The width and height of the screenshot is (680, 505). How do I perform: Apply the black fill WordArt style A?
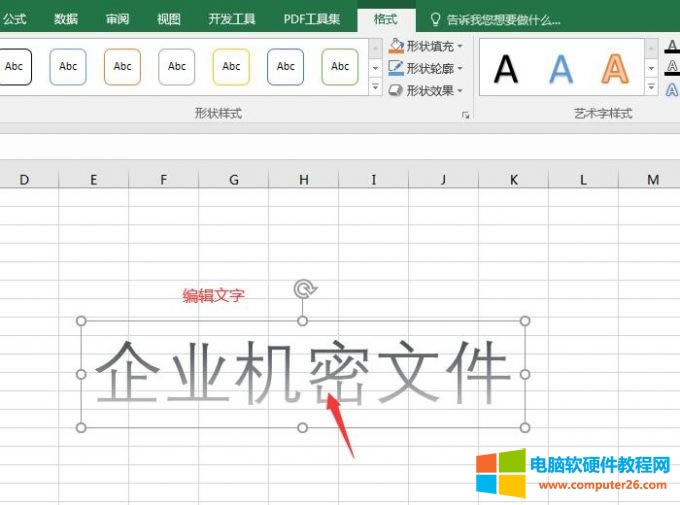click(x=506, y=69)
